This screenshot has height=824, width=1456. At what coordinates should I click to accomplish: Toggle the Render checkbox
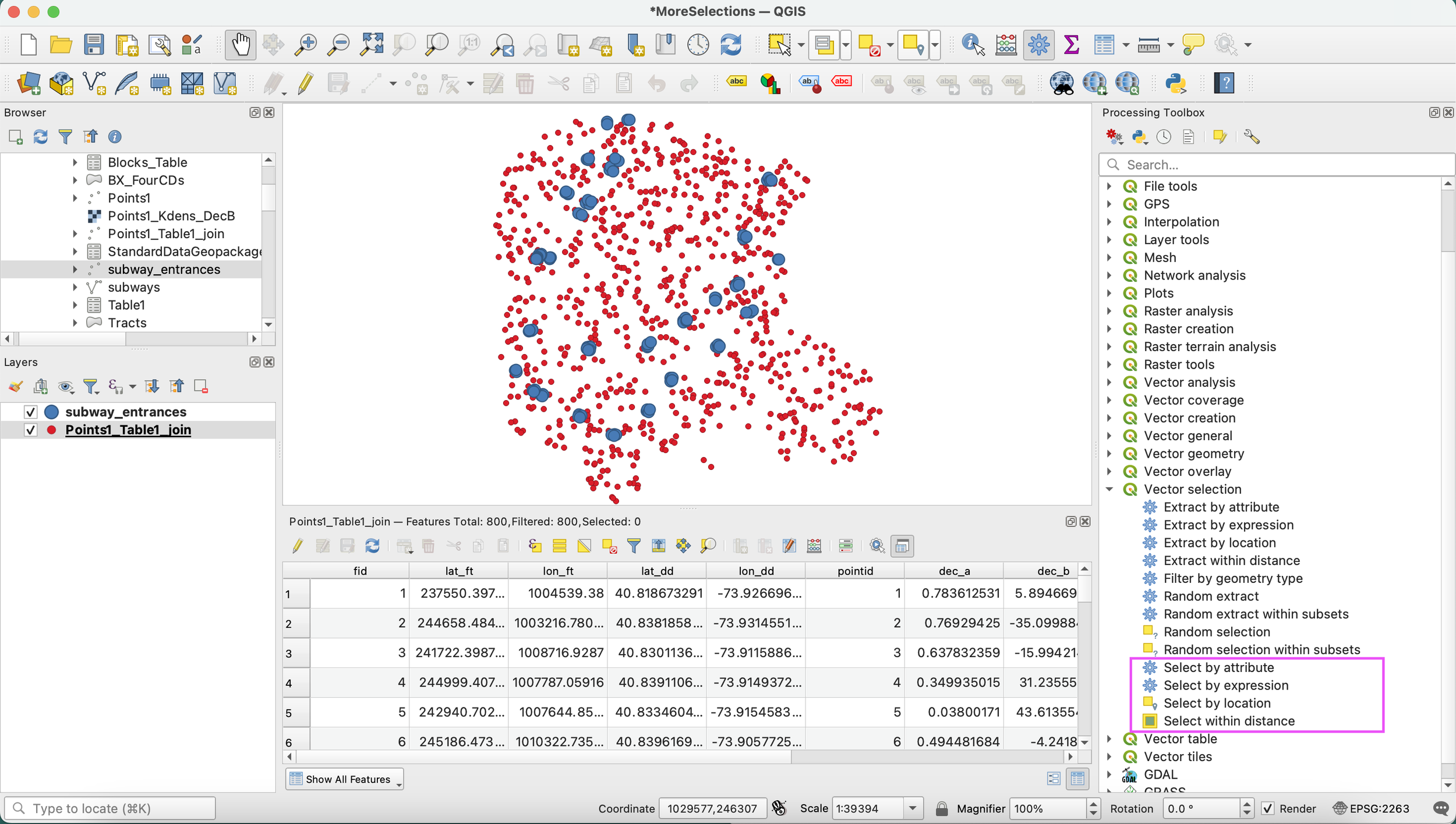pos(1267,808)
